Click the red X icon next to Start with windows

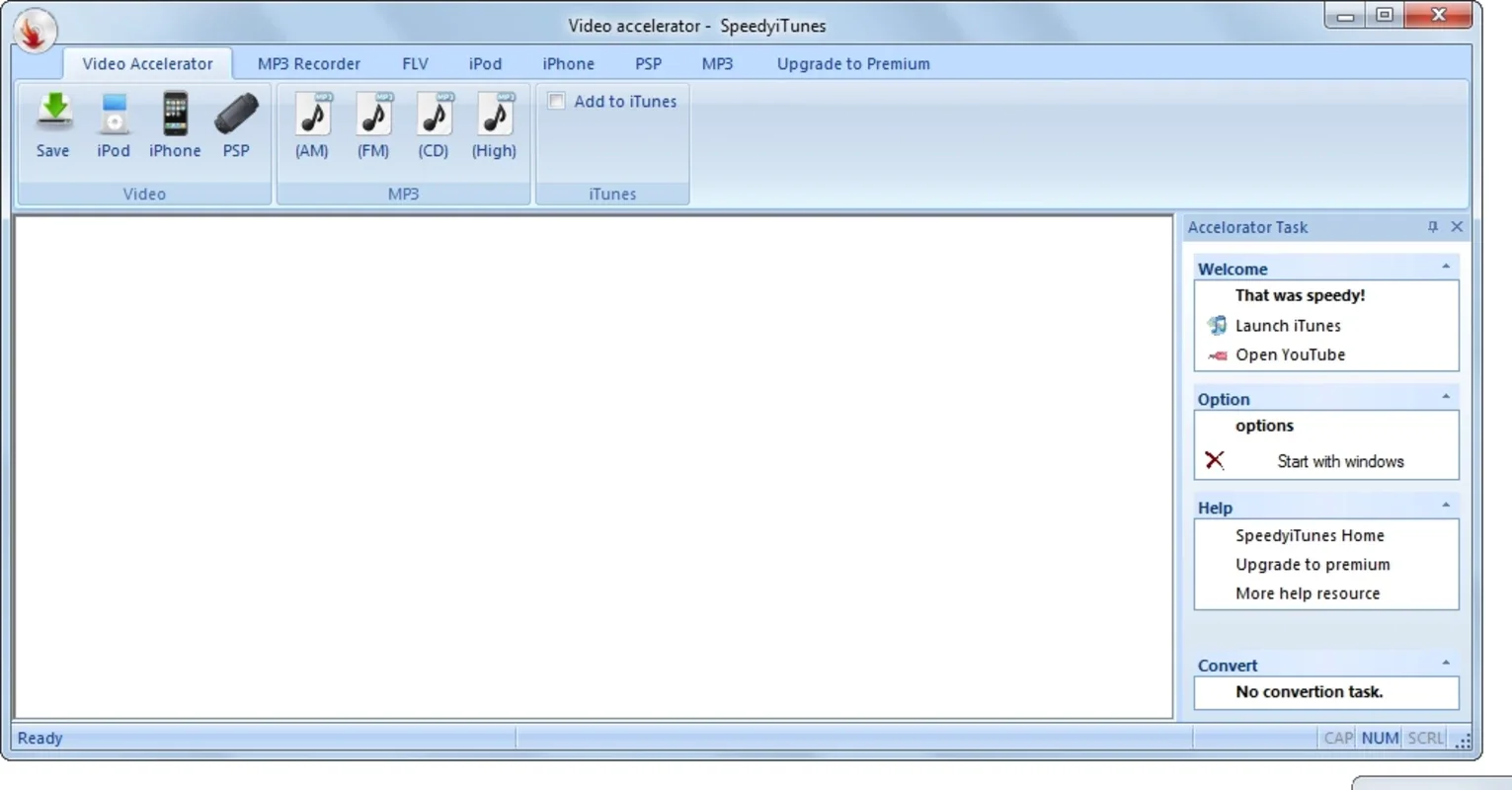(1215, 460)
